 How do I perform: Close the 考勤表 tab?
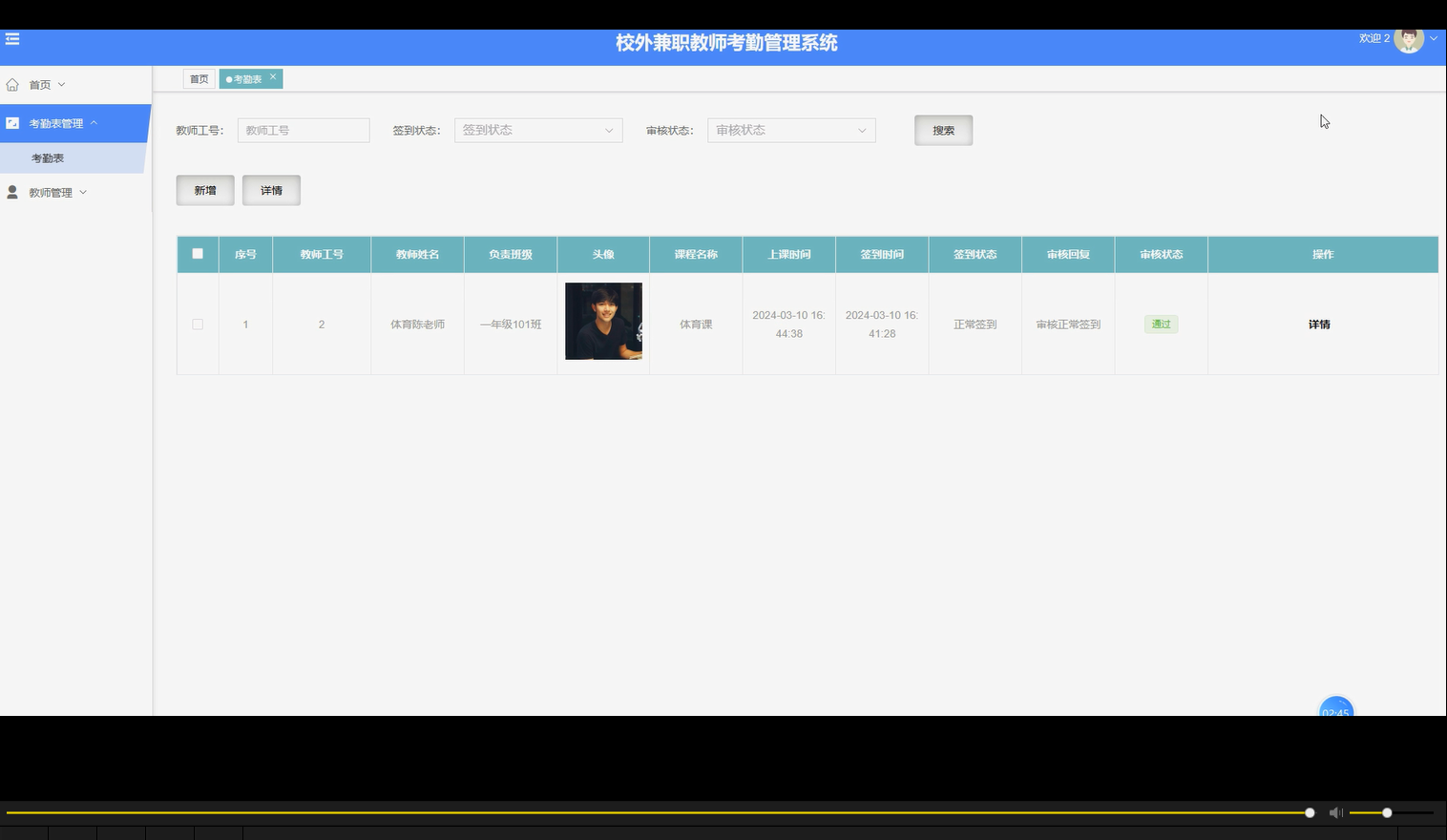click(x=273, y=77)
